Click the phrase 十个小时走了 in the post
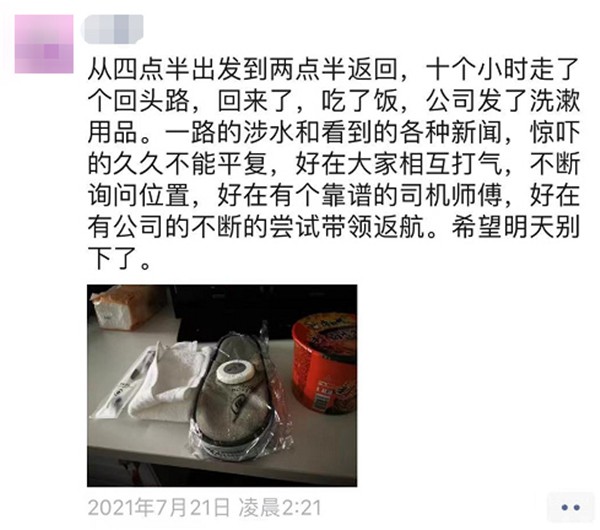The width and height of the screenshot is (600, 530). click(503, 69)
